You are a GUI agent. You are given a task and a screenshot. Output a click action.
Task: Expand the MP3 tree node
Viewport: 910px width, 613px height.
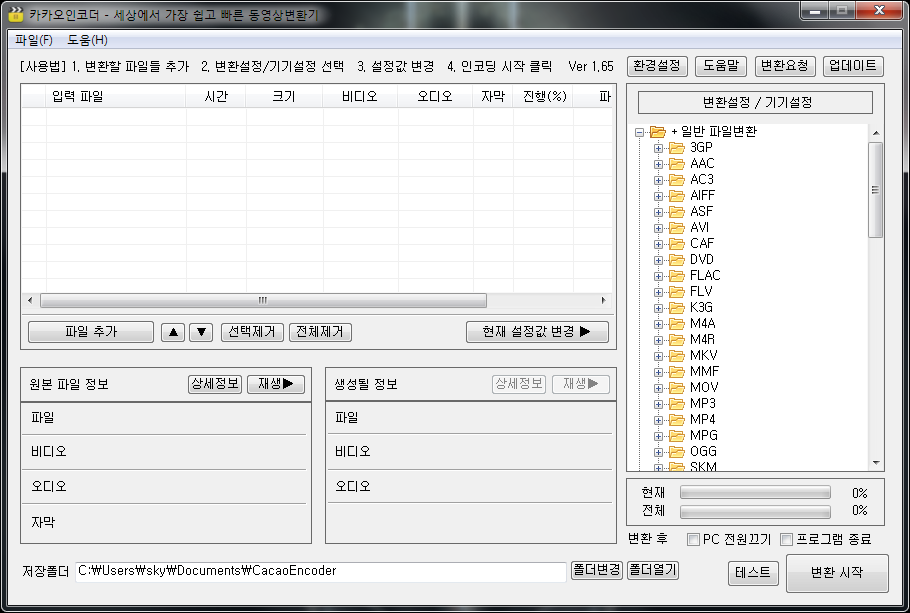click(658, 404)
